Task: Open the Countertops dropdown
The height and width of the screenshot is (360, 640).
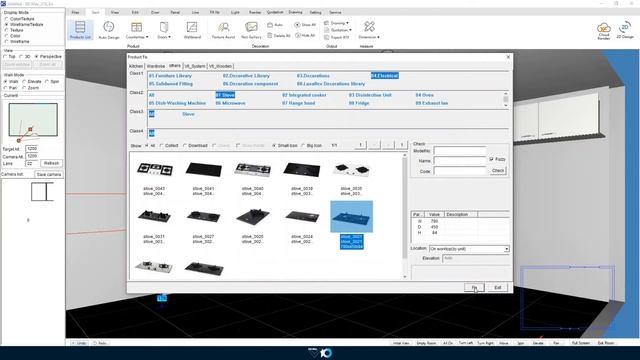Action: [x=137, y=30]
